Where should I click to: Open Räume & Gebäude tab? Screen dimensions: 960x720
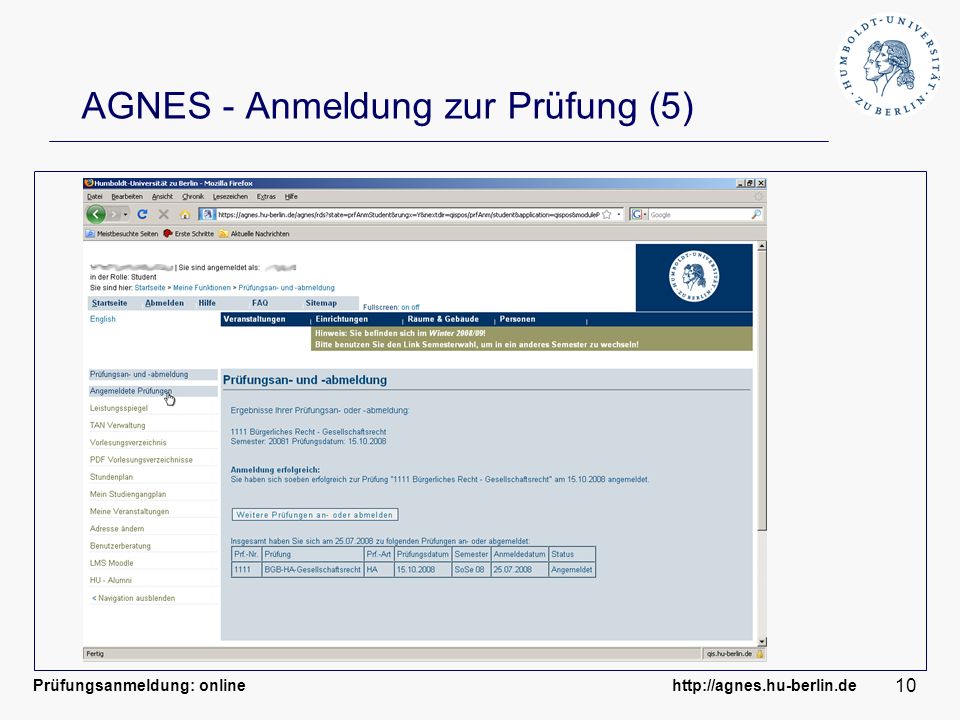click(443, 319)
